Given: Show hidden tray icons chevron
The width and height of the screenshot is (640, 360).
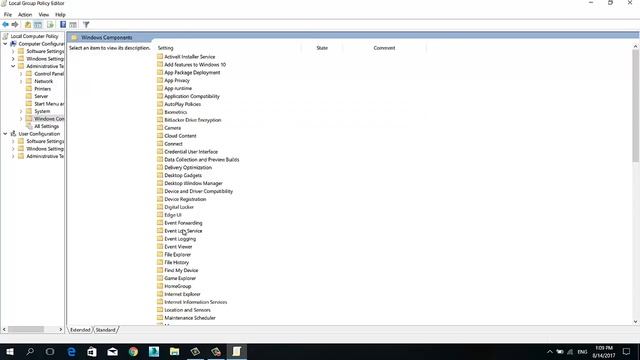Looking at the screenshot, I should [550, 352].
